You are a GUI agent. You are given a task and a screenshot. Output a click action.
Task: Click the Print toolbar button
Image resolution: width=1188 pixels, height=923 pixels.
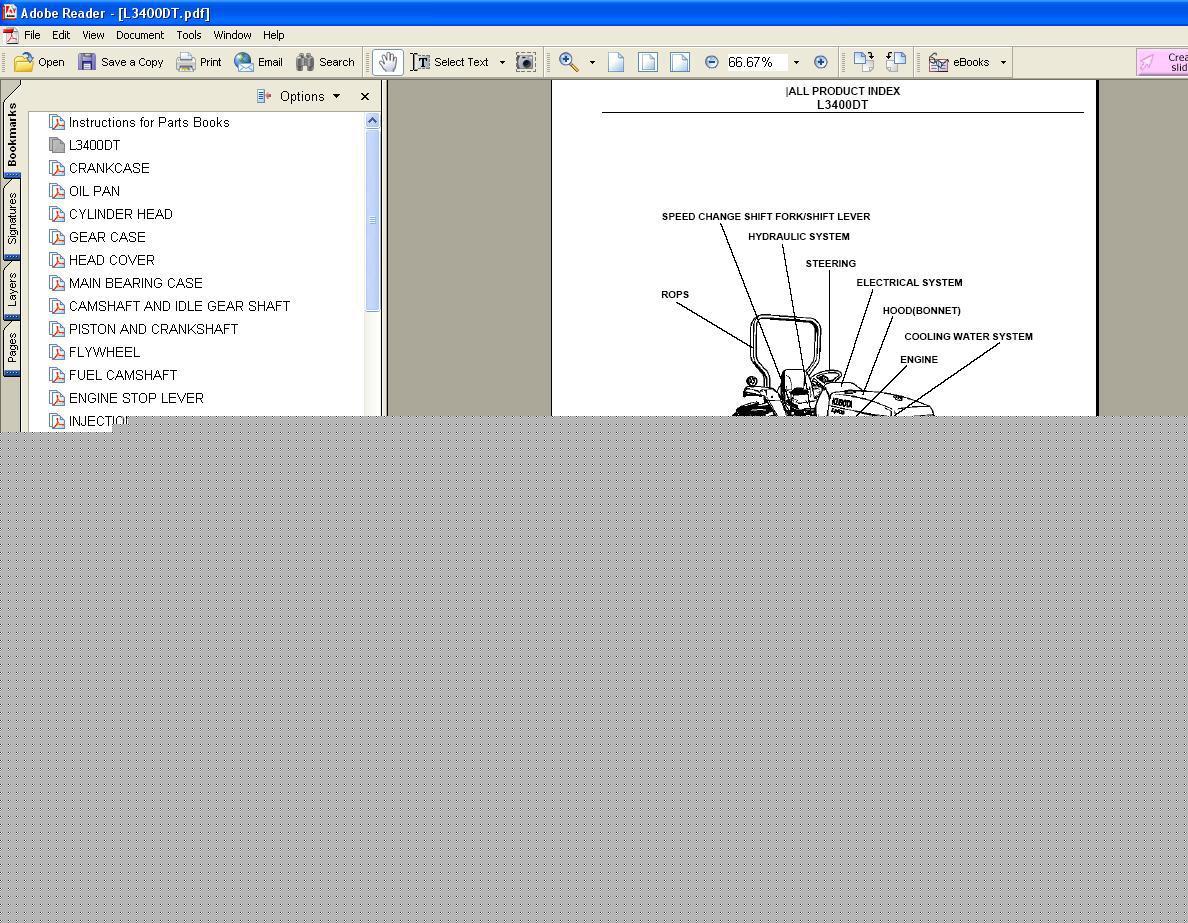click(x=199, y=62)
